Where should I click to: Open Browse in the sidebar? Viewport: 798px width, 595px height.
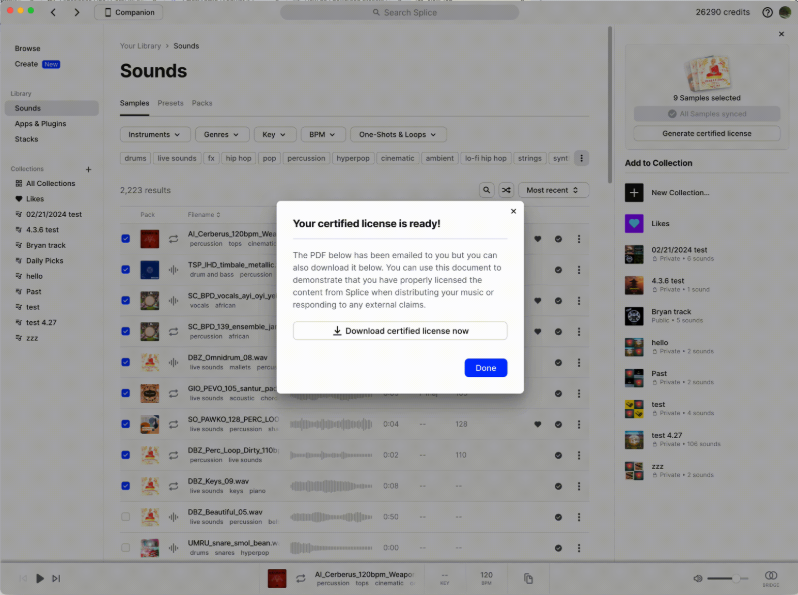[x=27, y=48]
